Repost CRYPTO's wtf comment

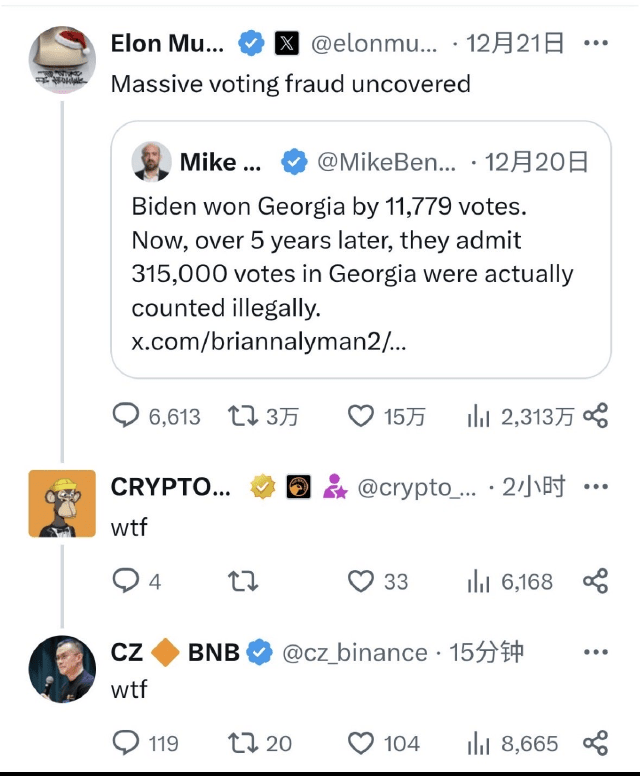(241, 581)
